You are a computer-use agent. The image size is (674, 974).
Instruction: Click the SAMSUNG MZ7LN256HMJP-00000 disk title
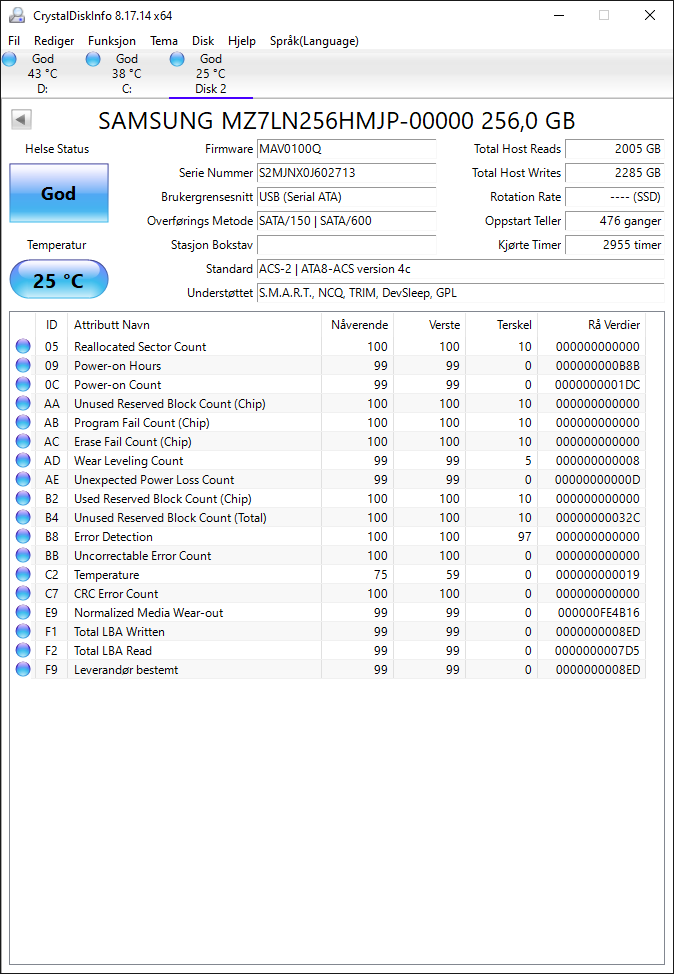[x=337, y=121]
